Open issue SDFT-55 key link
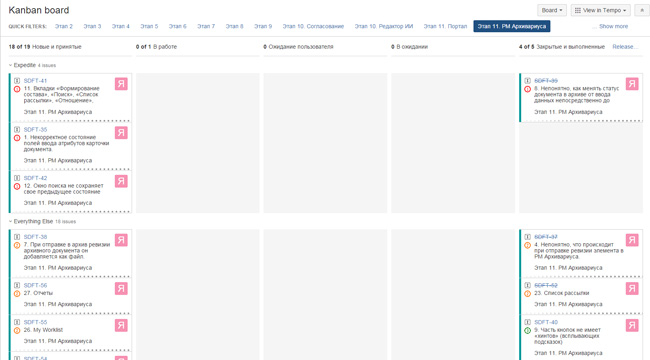Viewport: 650px width, 360px height. pos(35,322)
